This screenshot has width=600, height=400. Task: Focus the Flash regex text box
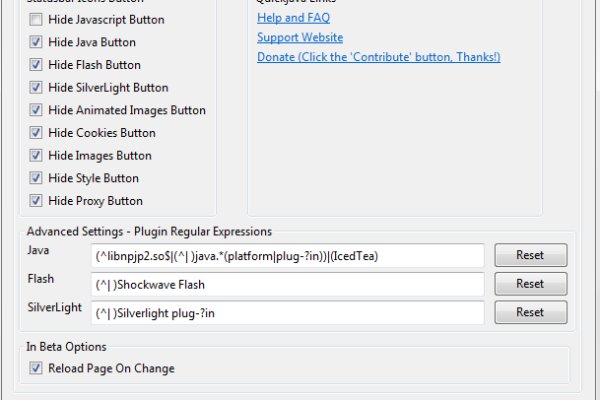(x=287, y=284)
